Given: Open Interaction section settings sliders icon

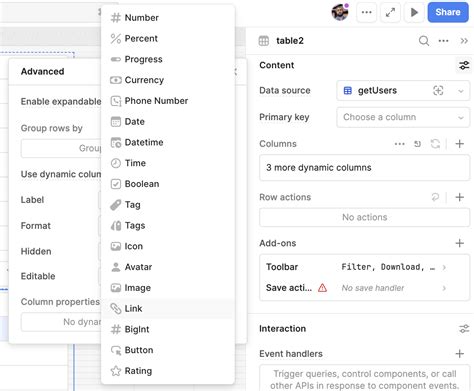Looking at the screenshot, I should click(464, 329).
